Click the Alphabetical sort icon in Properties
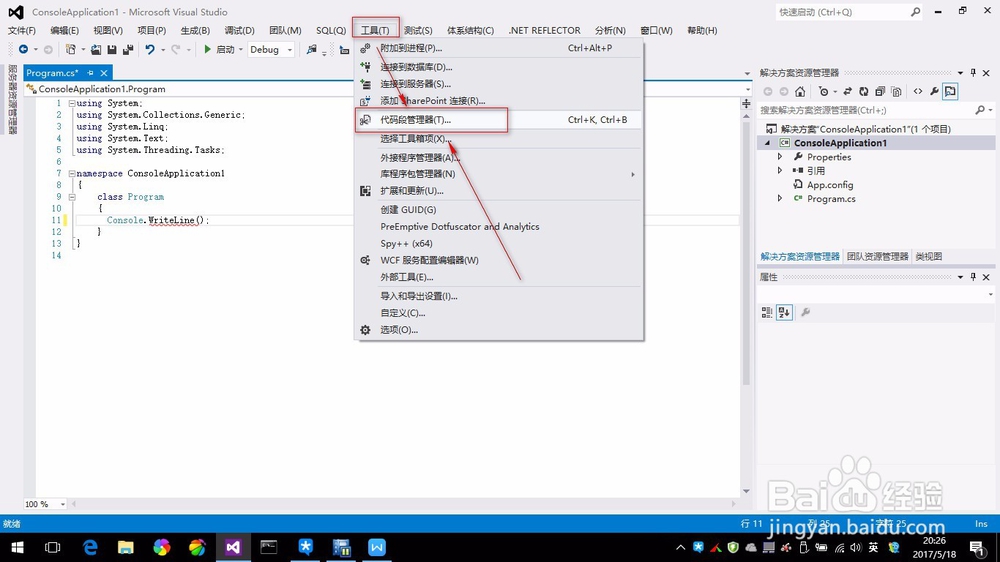 pos(784,312)
